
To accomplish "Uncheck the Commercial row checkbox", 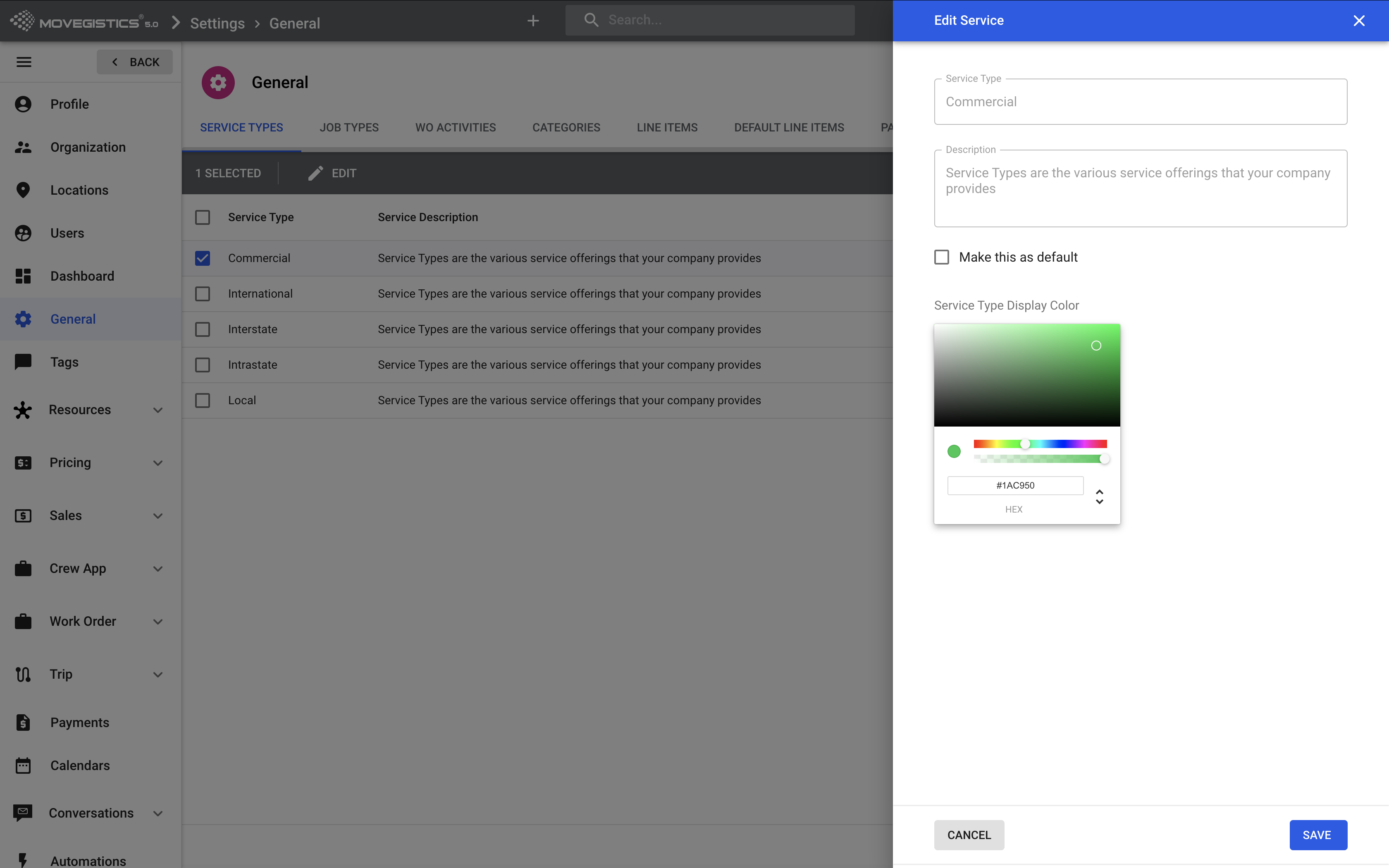I will click(x=203, y=258).
